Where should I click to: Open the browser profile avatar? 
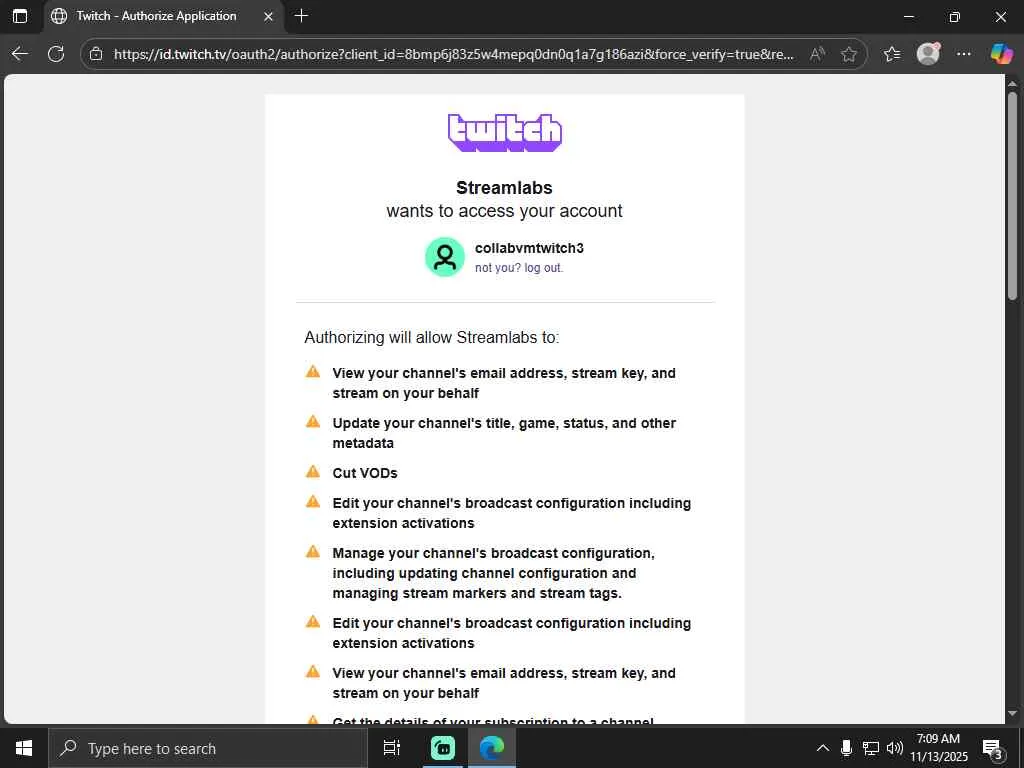tap(928, 54)
